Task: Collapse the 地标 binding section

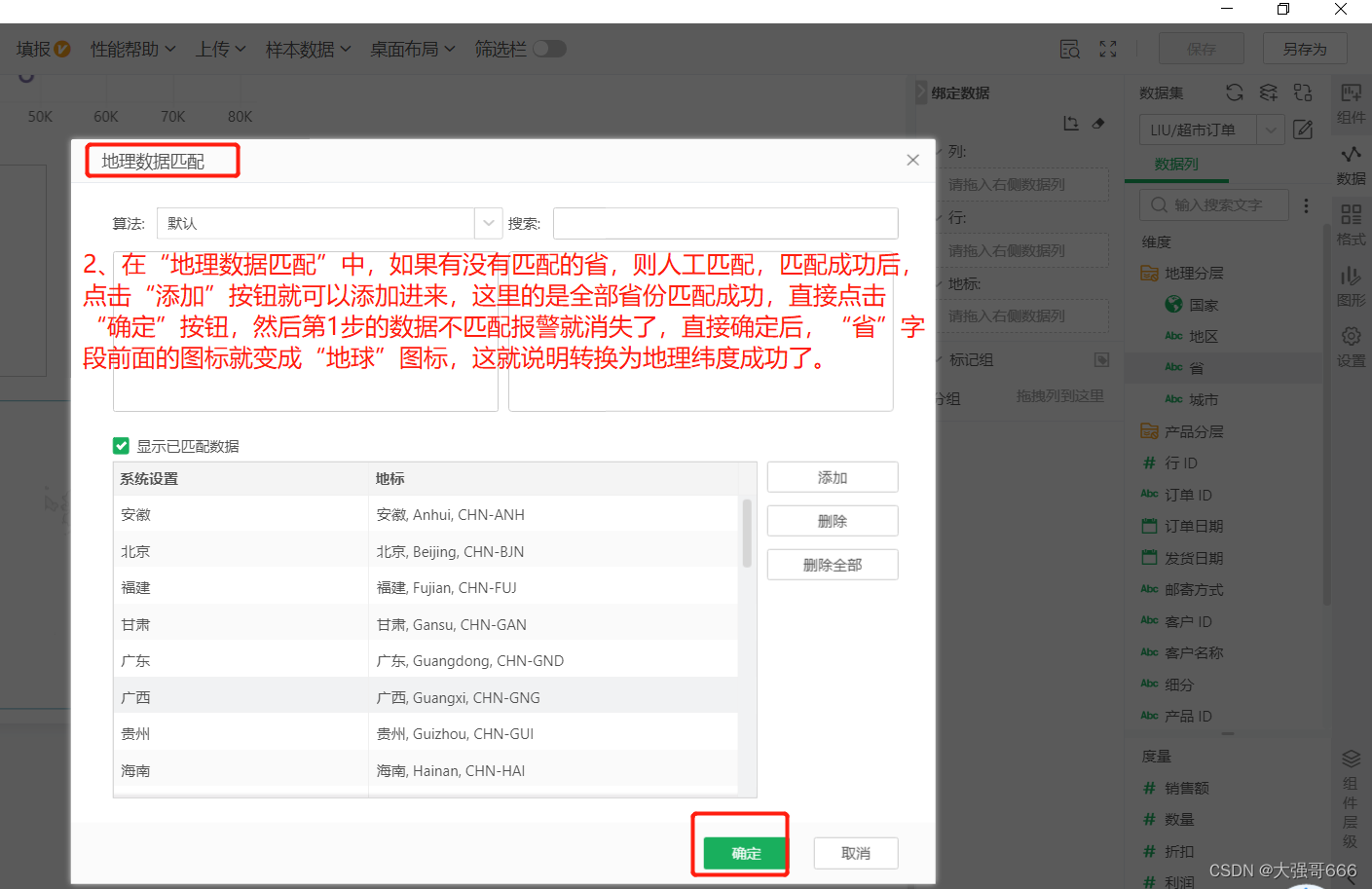Action: pos(940,283)
